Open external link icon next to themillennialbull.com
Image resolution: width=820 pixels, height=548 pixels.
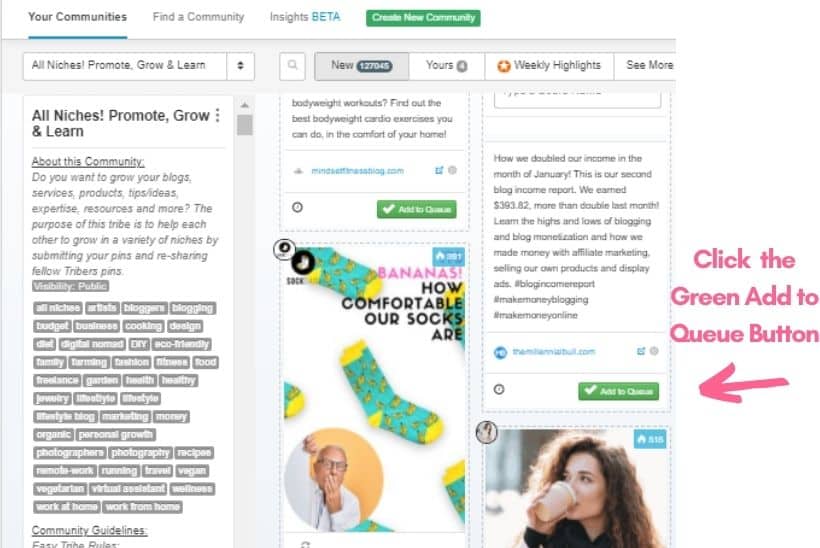pyautogui.click(x=641, y=351)
